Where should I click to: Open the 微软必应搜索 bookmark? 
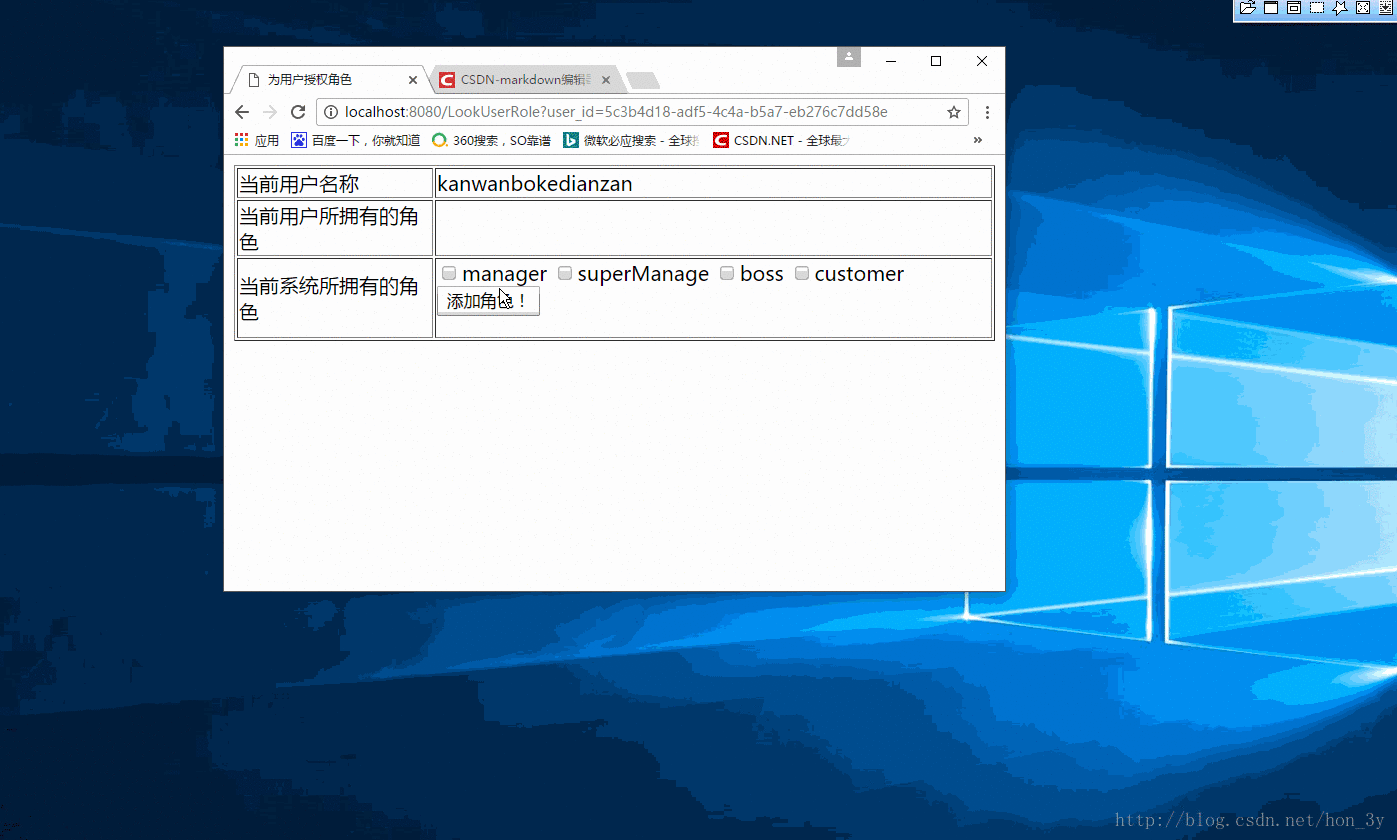[632, 140]
